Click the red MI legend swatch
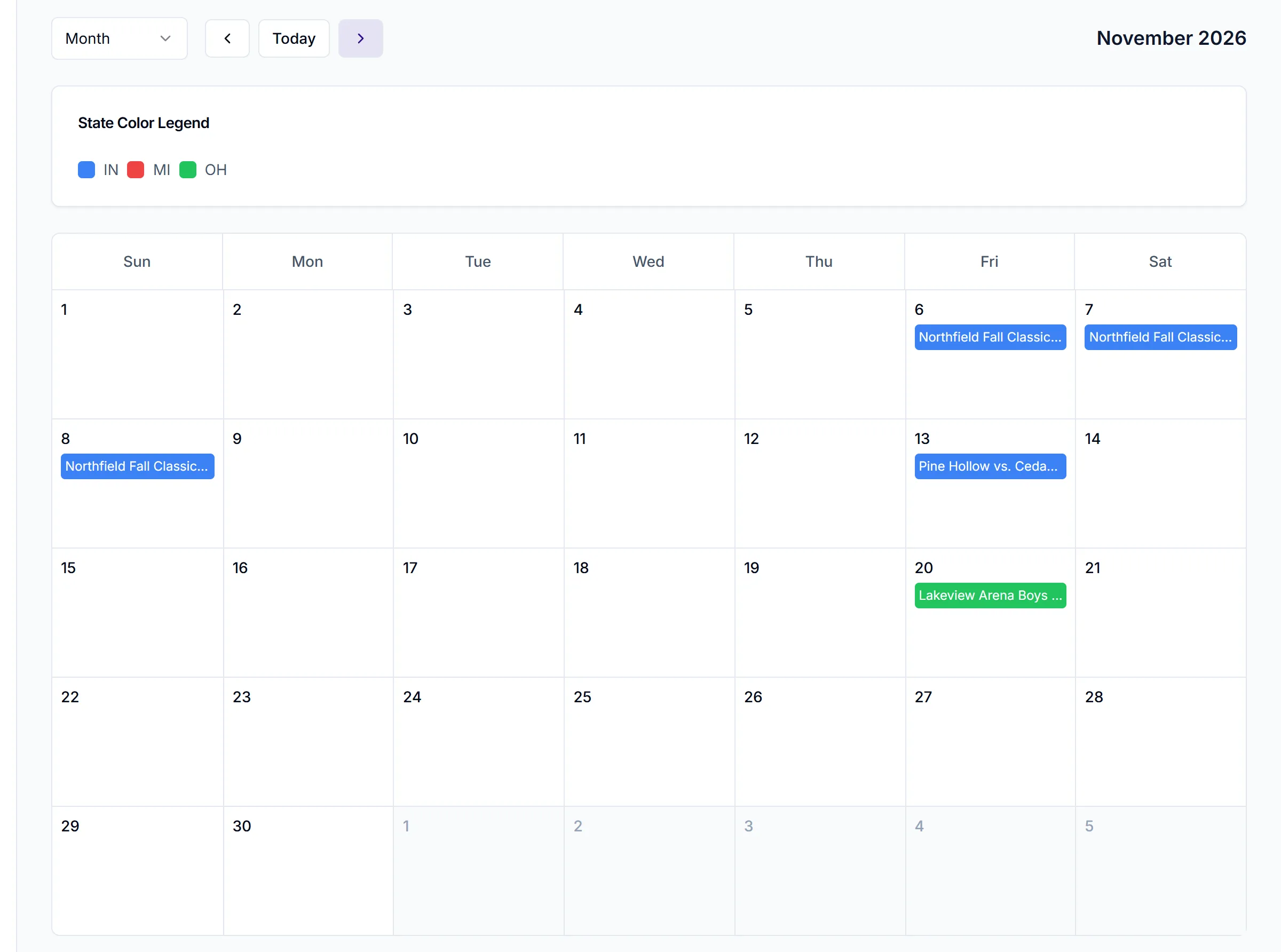 click(136, 170)
